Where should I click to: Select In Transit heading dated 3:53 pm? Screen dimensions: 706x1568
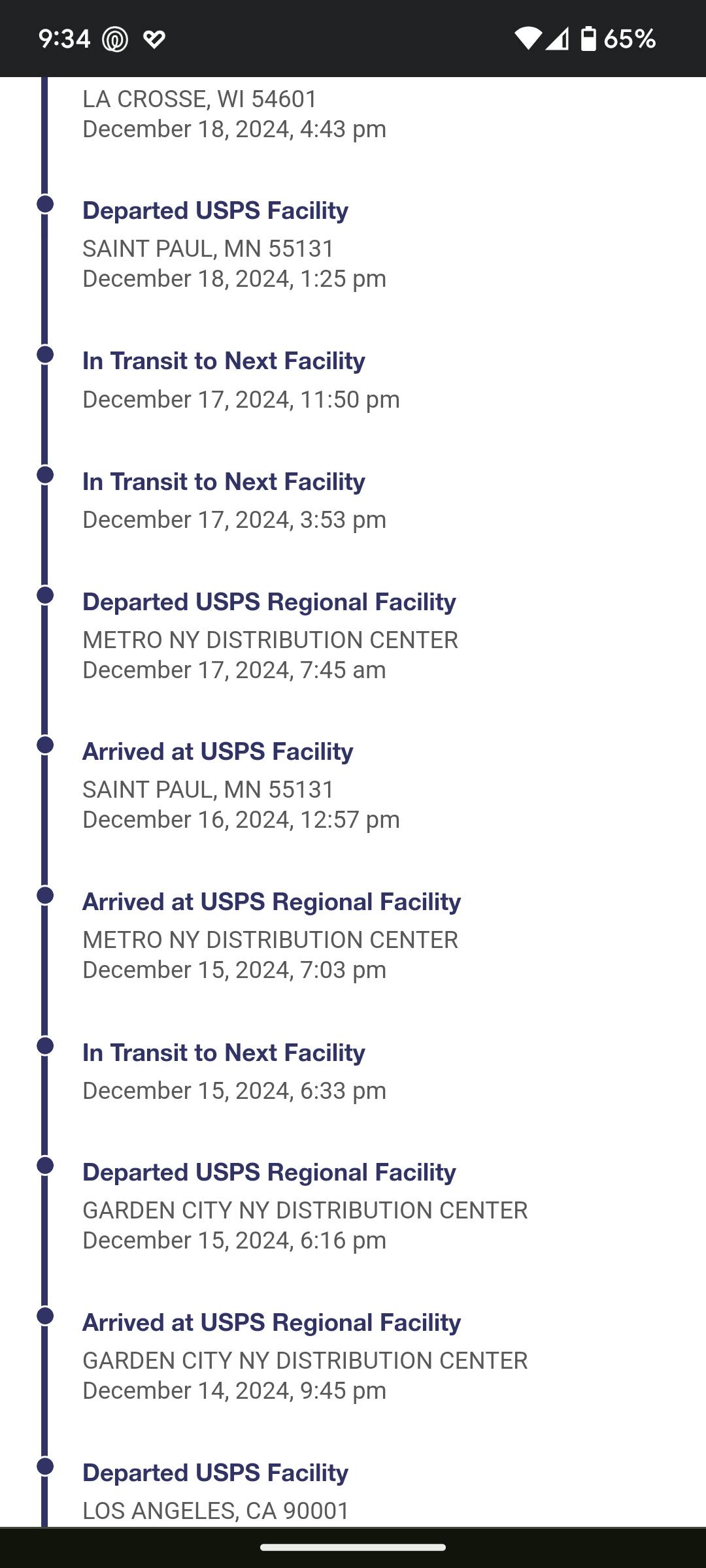point(224,482)
